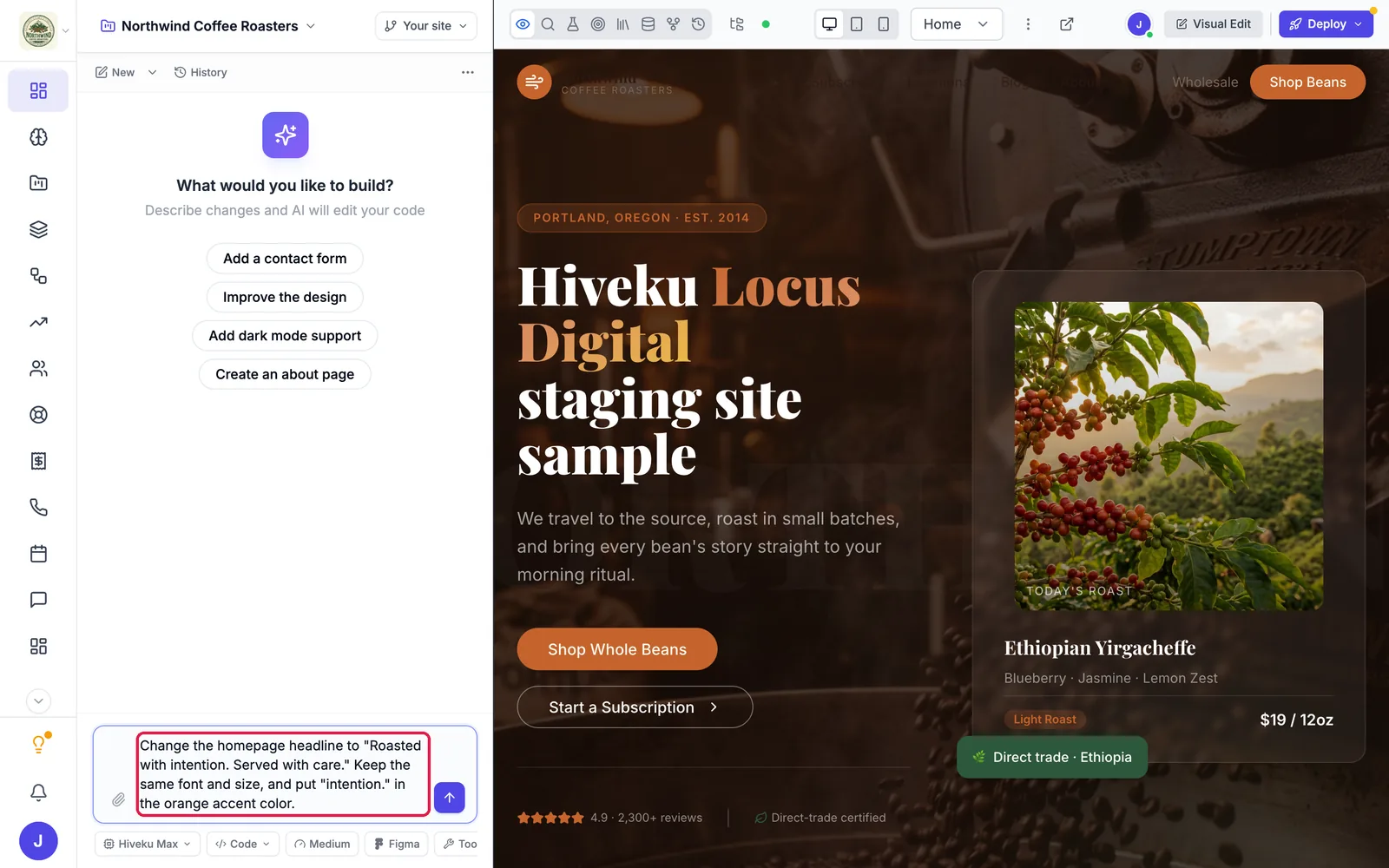1389x868 pixels.
Task: Switch preview to mobile viewport
Action: click(x=883, y=24)
